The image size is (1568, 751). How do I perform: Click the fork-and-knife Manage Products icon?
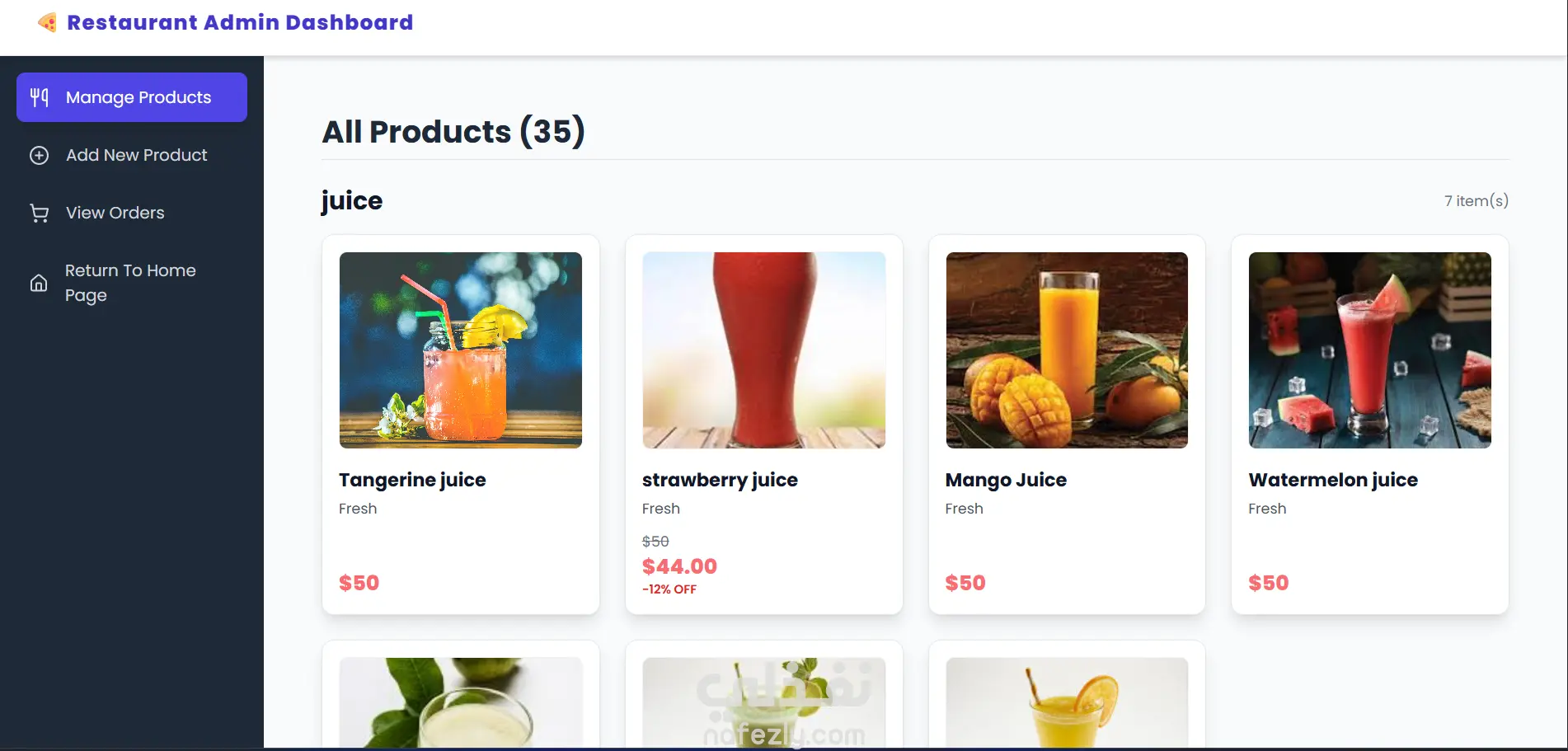point(40,97)
